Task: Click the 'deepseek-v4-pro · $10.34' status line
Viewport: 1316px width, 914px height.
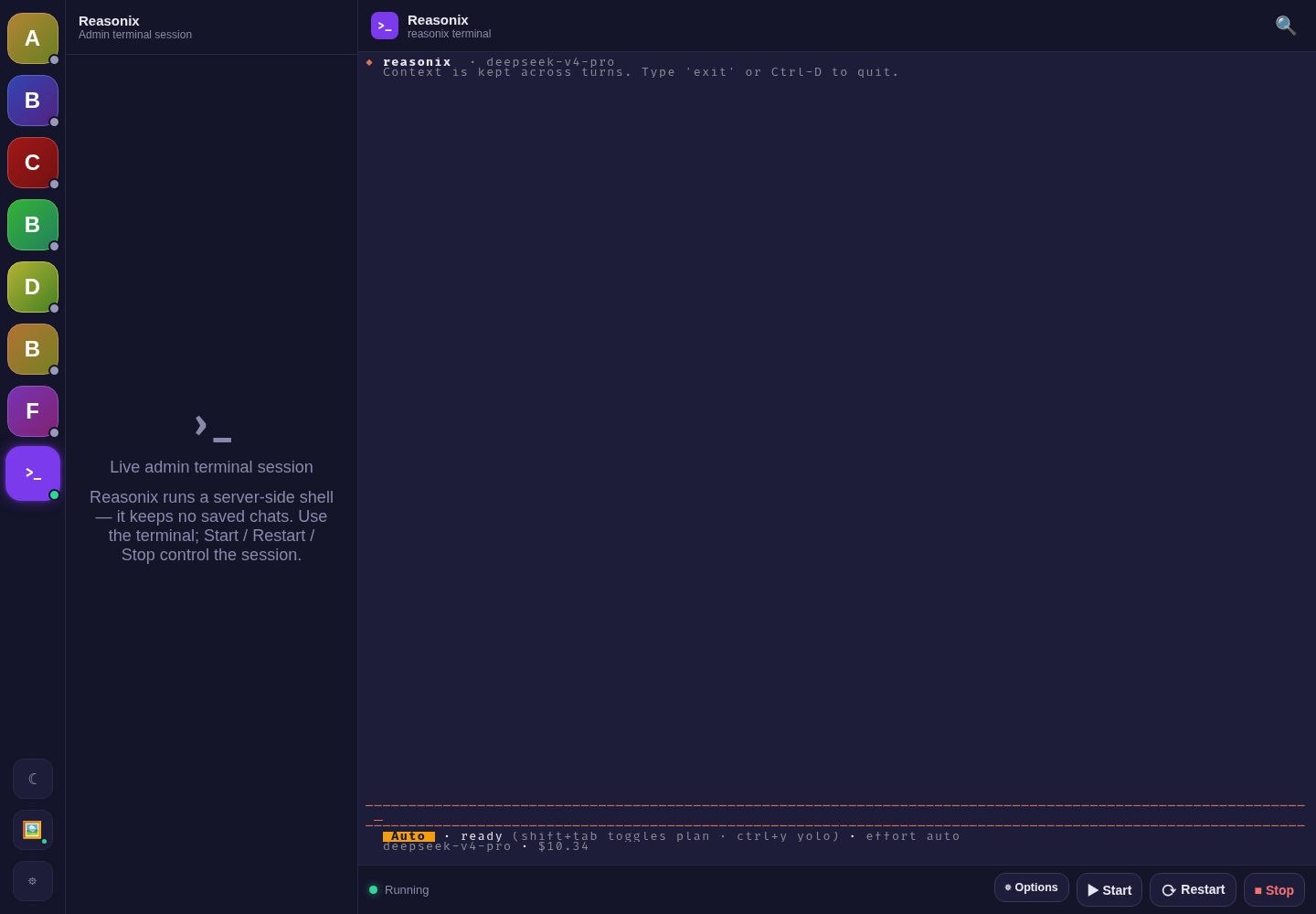Action: pos(486,846)
